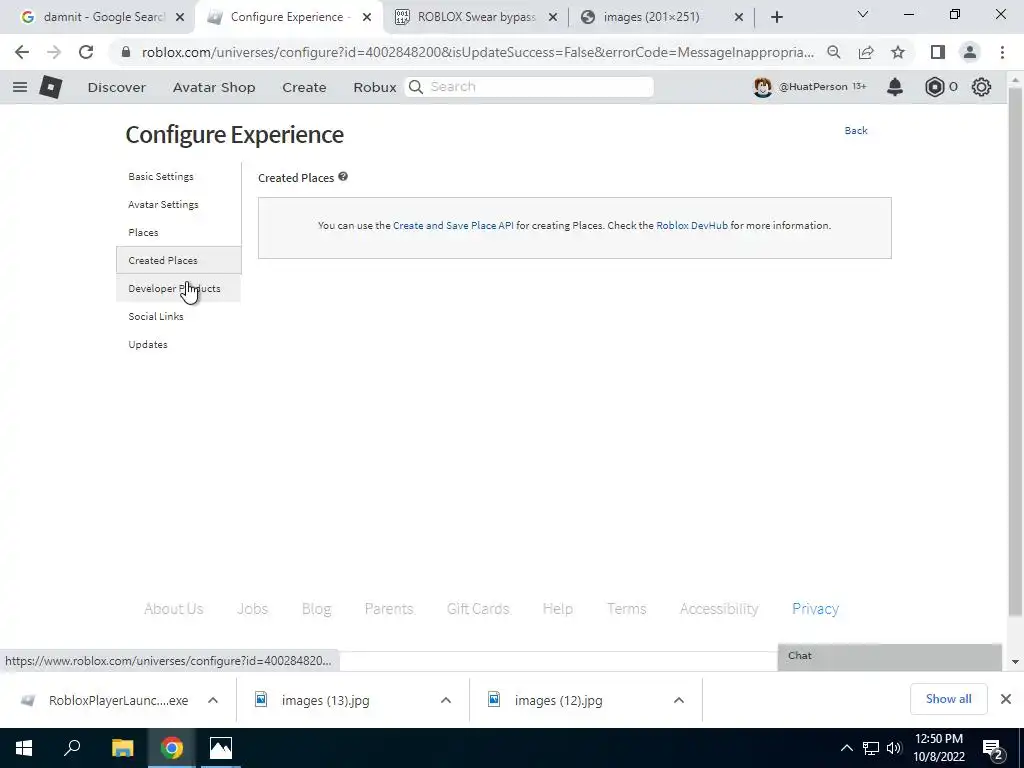
Task: Go back with the browser back arrow
Action: pyautogui.click(x=22, y=52)
